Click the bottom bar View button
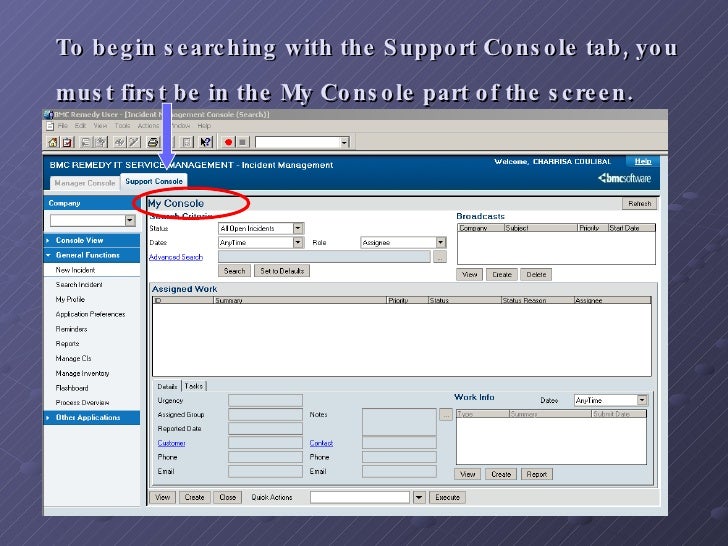 point(162,497)
